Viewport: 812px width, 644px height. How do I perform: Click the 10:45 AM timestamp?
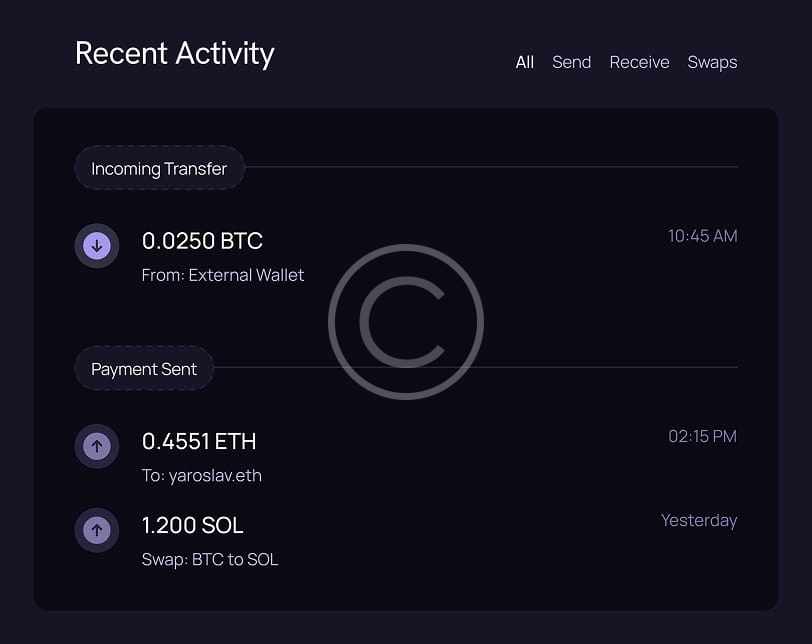click(702, 236)
